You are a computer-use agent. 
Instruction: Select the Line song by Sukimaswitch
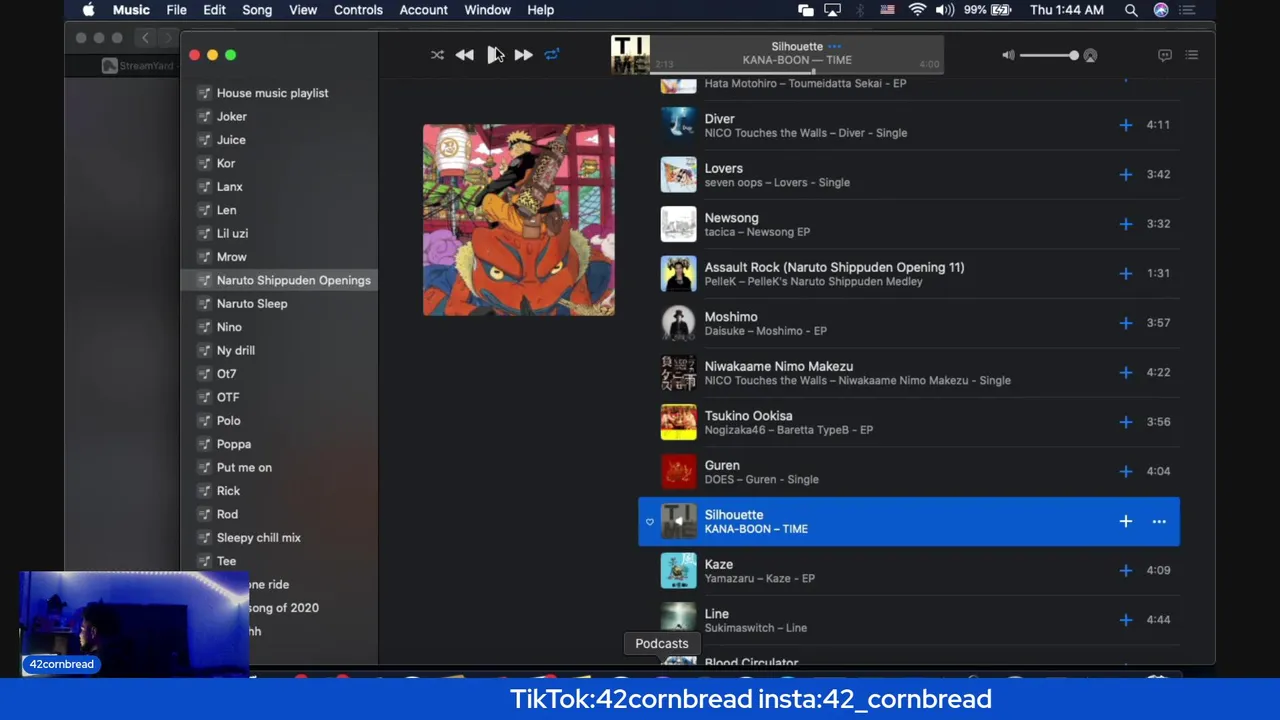coord(909,620)
